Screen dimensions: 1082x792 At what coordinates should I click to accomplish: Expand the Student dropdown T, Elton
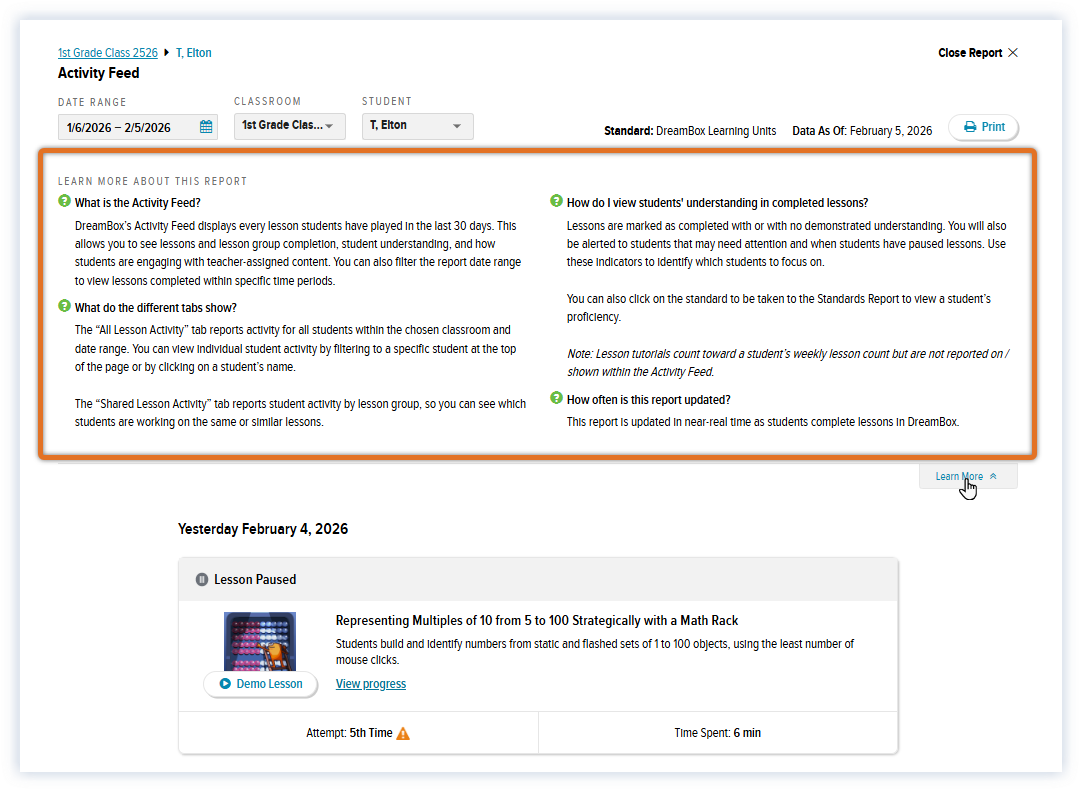point(417,126)
